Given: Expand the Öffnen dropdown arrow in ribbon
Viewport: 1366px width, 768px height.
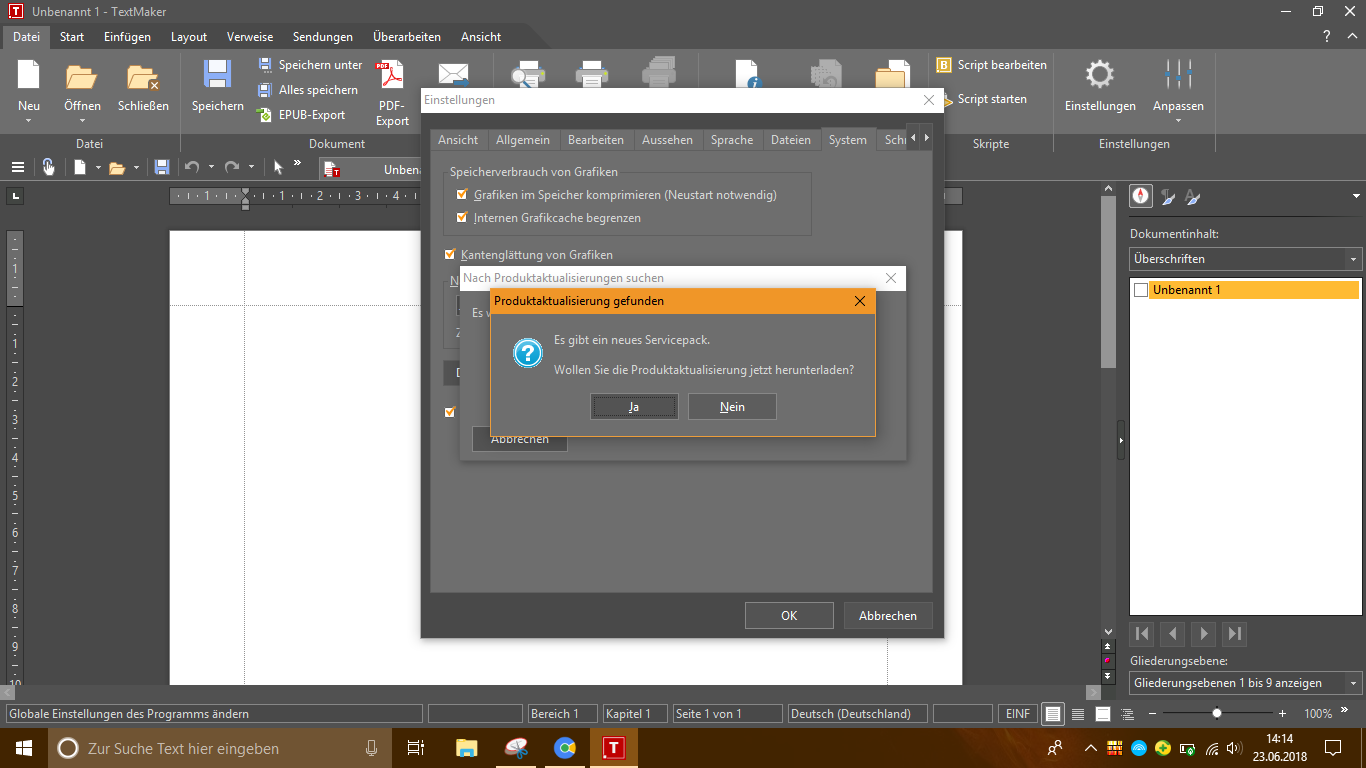Looking at the screenshot, I should pos(82,121).
